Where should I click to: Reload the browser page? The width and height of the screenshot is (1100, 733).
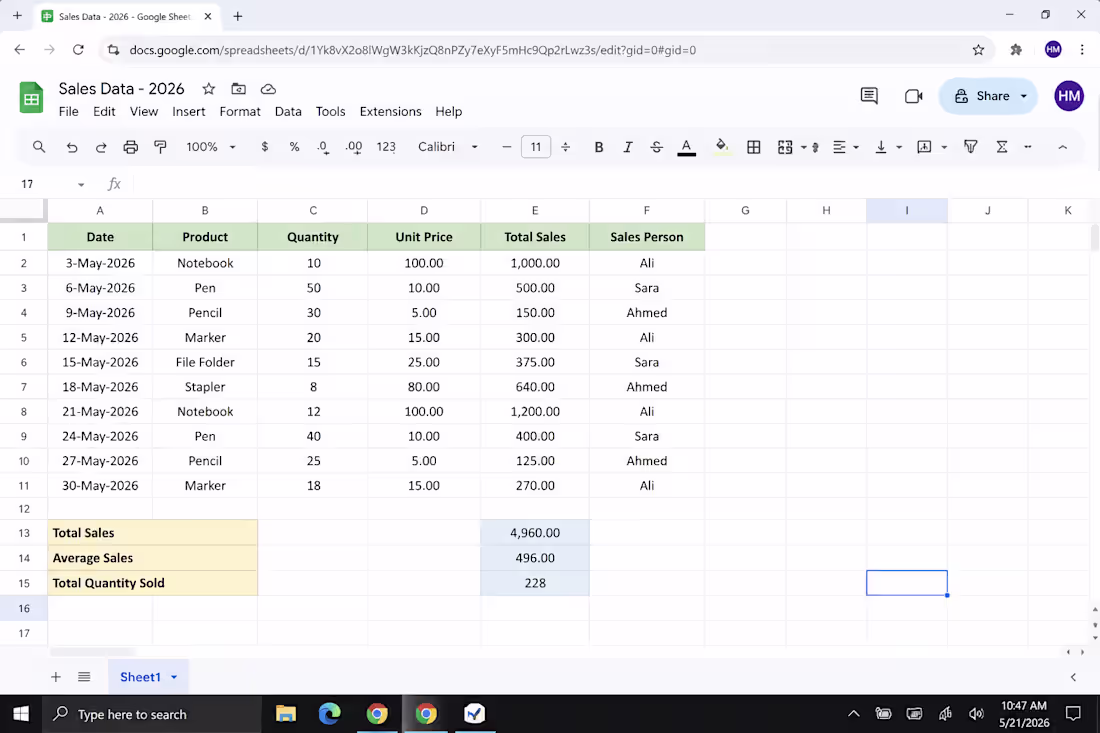(78, 50)
